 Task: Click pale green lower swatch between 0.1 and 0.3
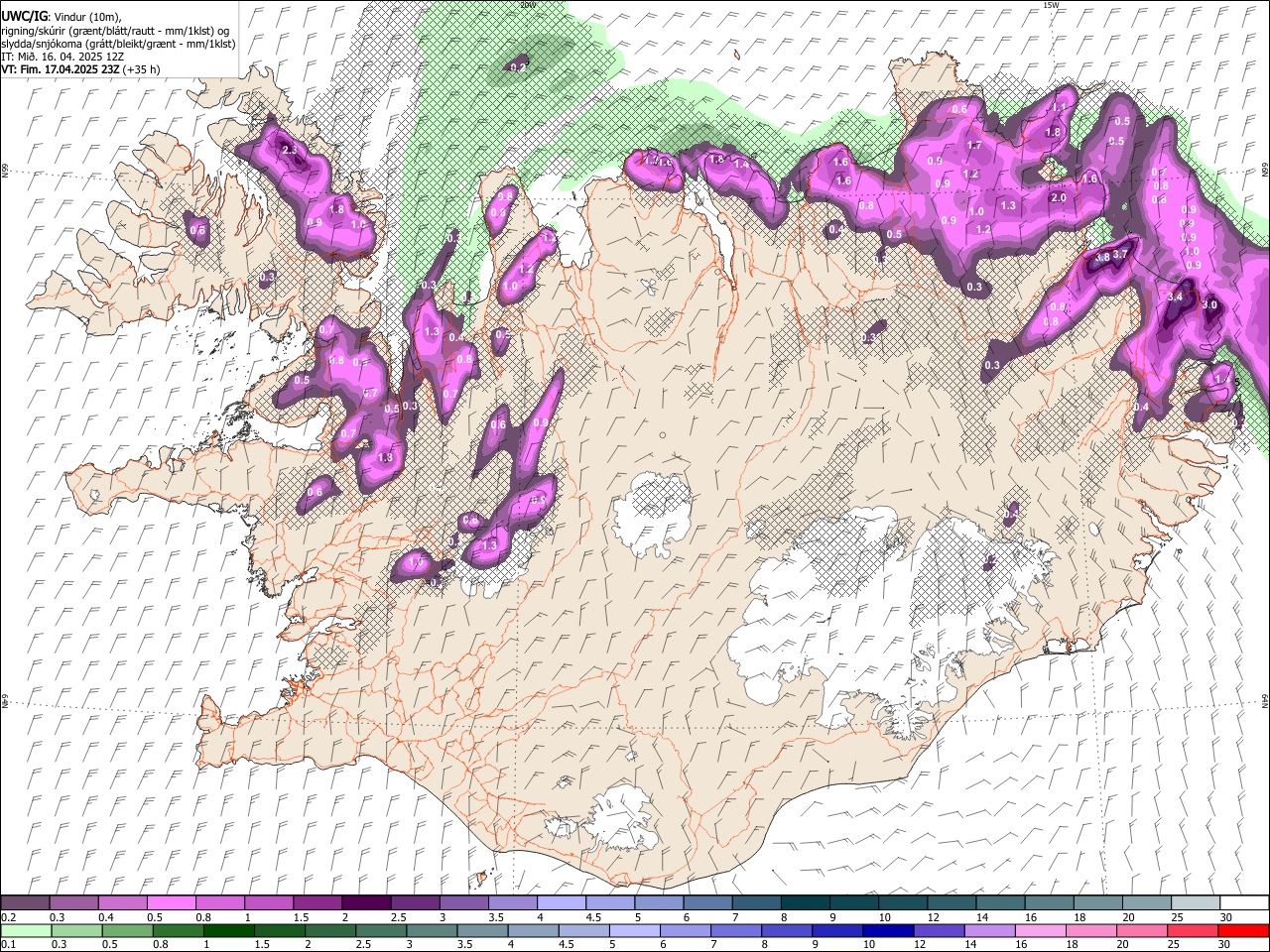[25, 930]
